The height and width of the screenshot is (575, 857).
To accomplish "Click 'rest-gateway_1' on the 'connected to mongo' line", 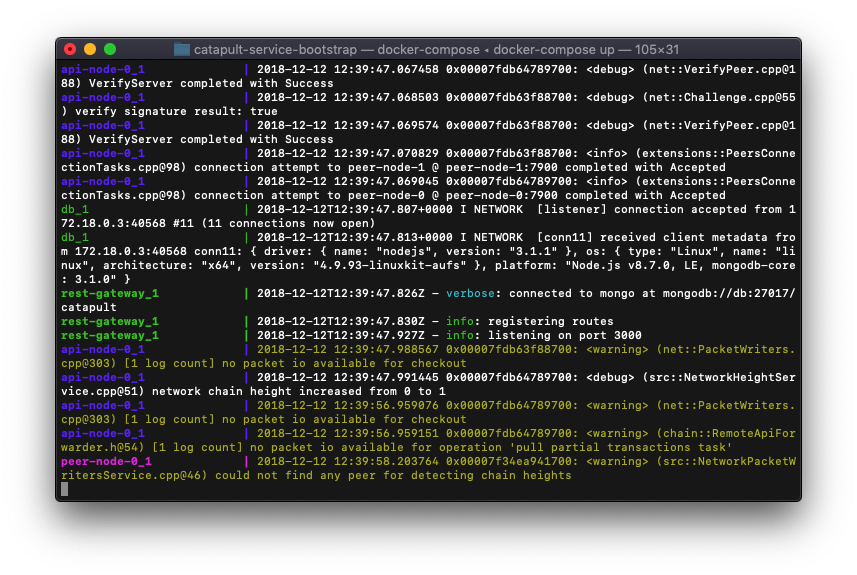I will point(110,294).
